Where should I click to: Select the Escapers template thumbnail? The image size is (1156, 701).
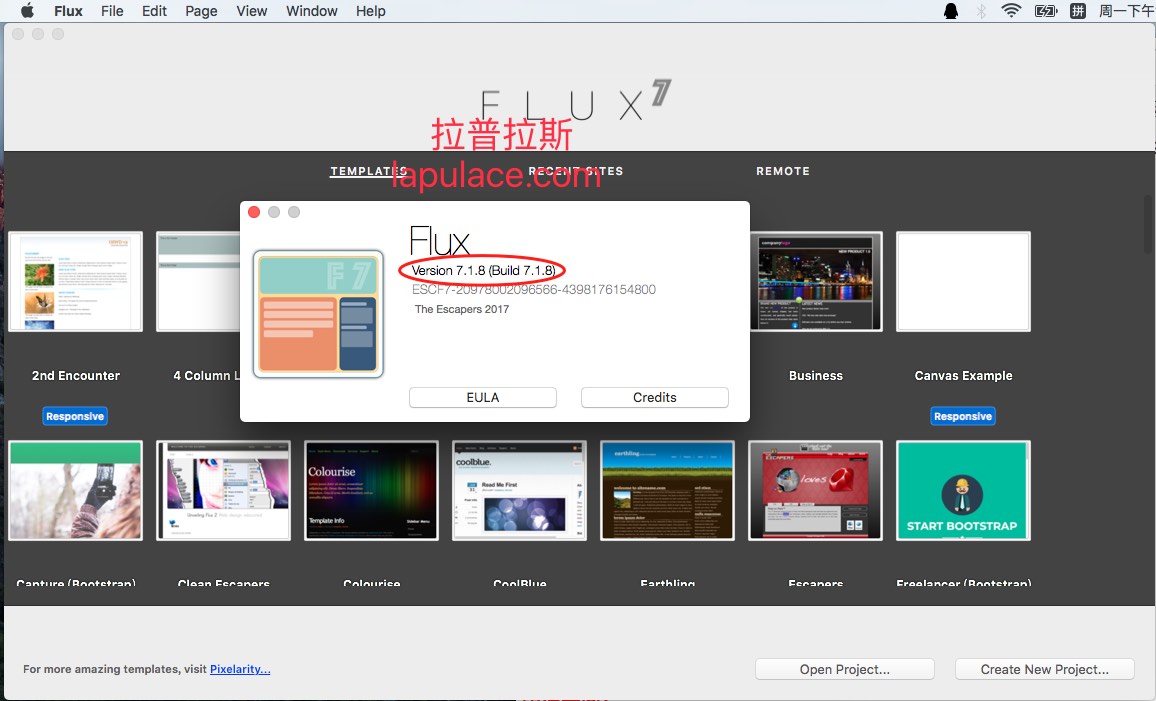815,491
